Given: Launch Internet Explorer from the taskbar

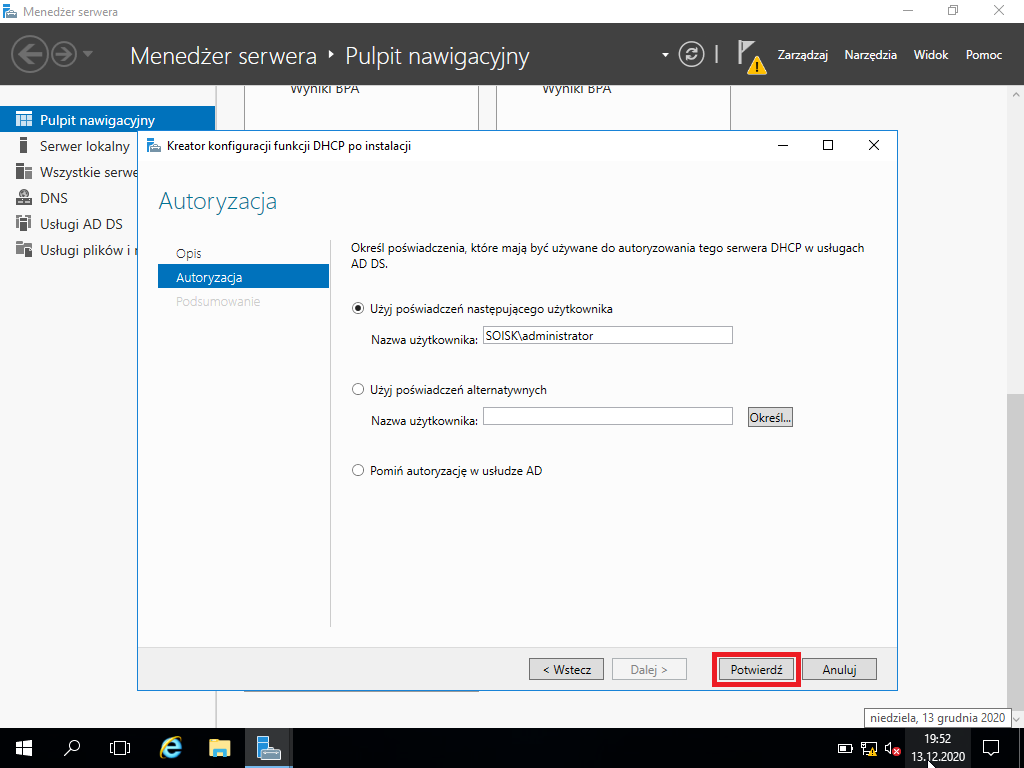Looking at the screenshot, I should (170, 748).
